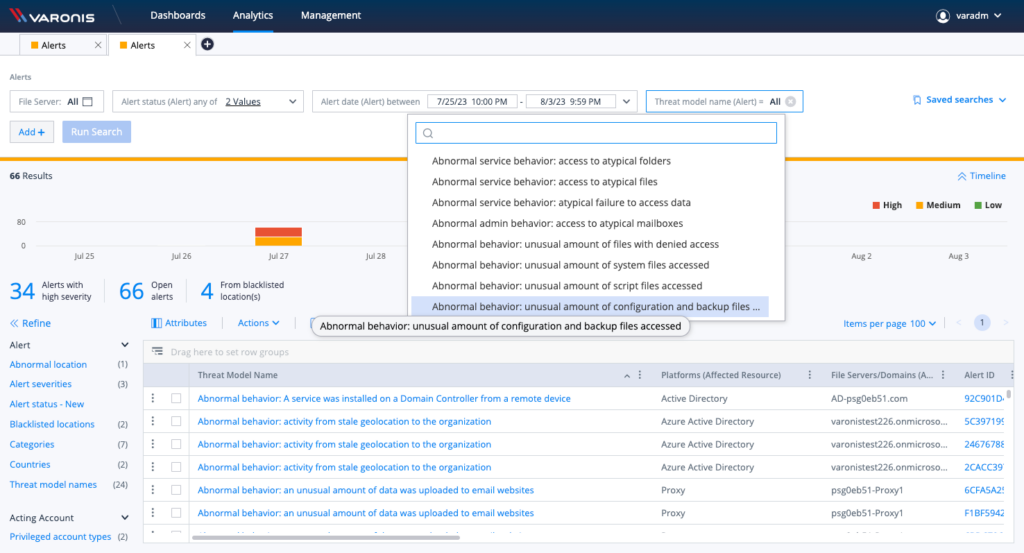1024x553 pixels.
Task: Open the File Server picker icon
Action: click(88, 101)
